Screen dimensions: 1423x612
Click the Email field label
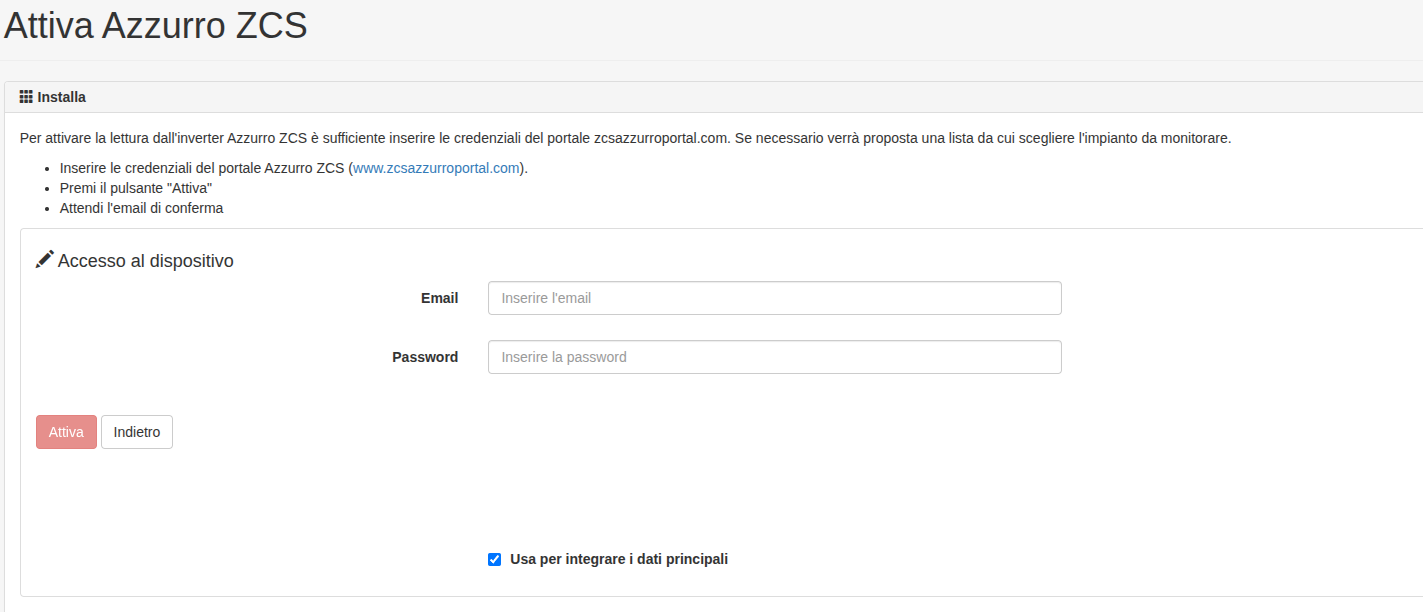pyautogui.click(x=440, y=298)
